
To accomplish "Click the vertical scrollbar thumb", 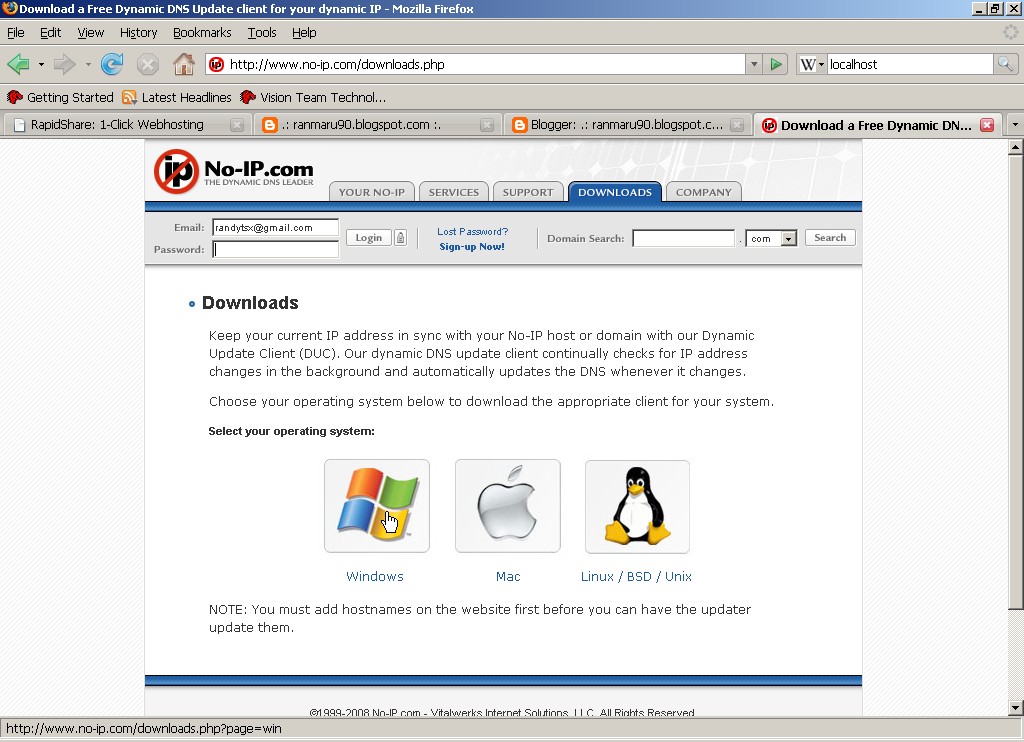I will 1015,383.
